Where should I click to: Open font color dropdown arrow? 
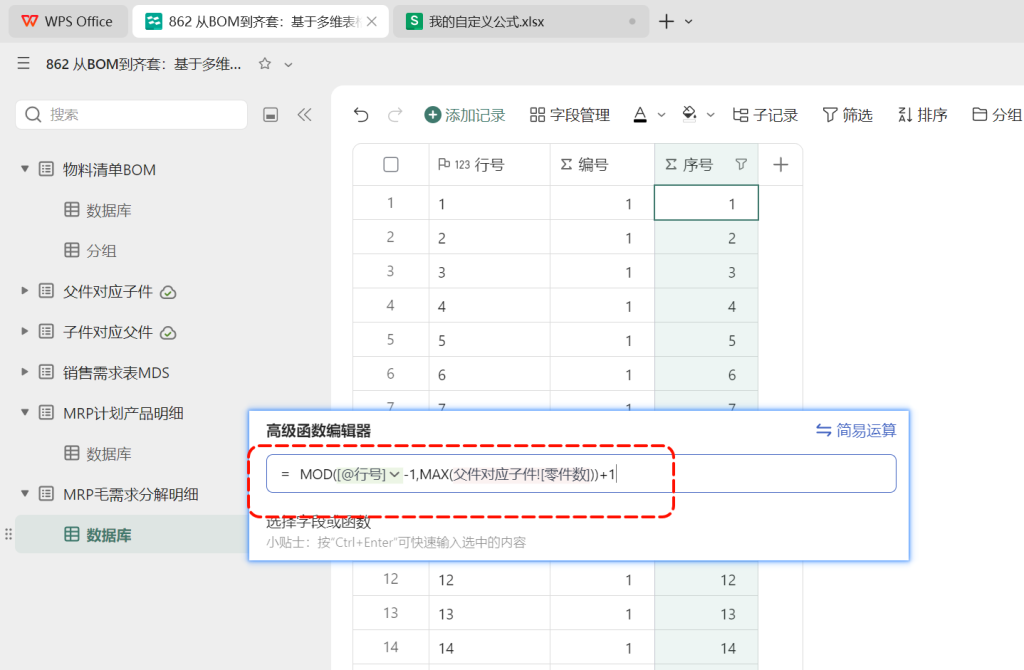(661, 115)
